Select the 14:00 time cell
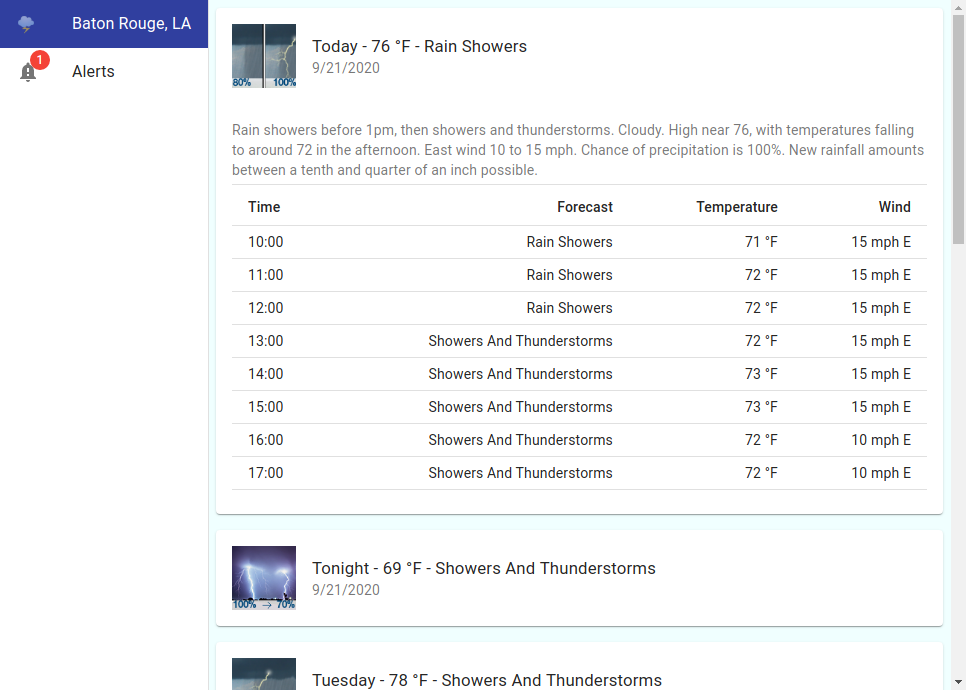Viewport: 966px width, 690px height. 266,374
